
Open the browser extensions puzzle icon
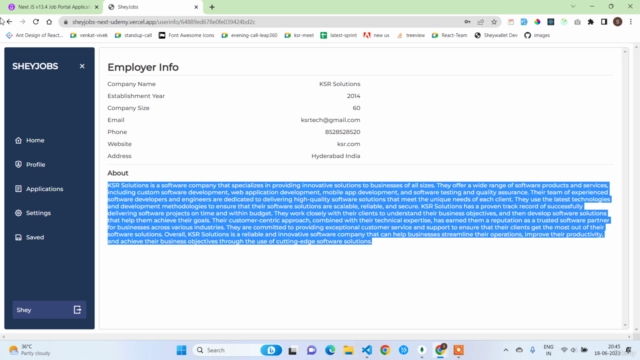[x=591, y=22]
